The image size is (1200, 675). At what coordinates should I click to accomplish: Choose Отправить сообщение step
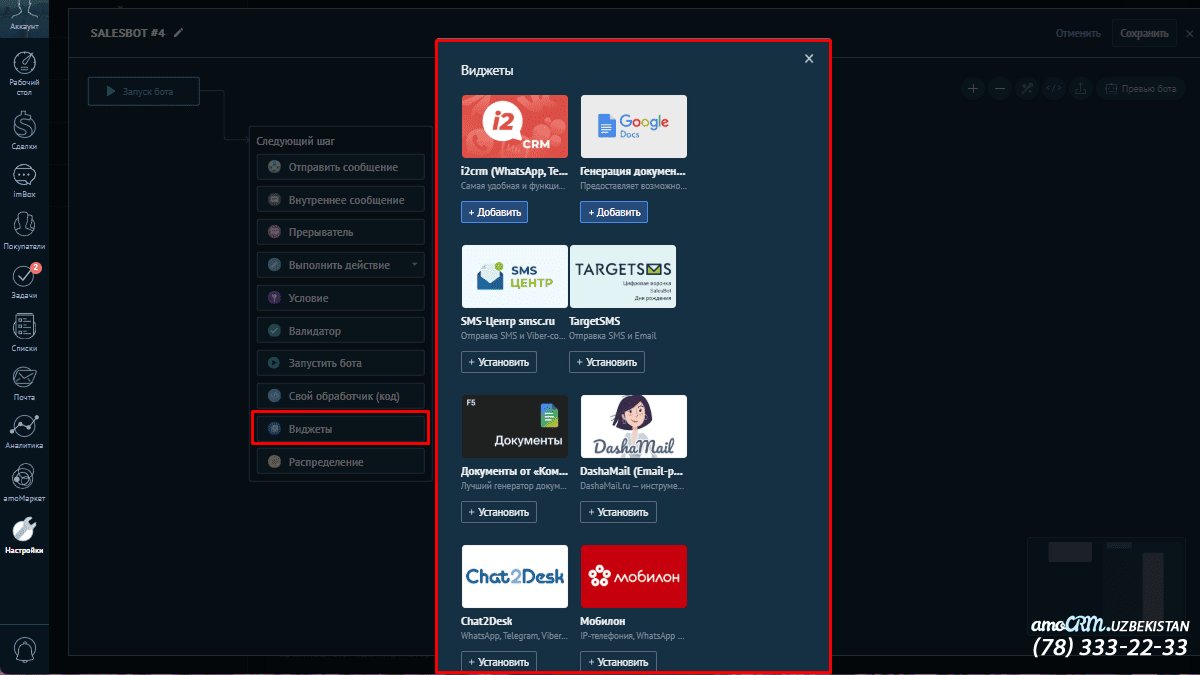[341, 167]
